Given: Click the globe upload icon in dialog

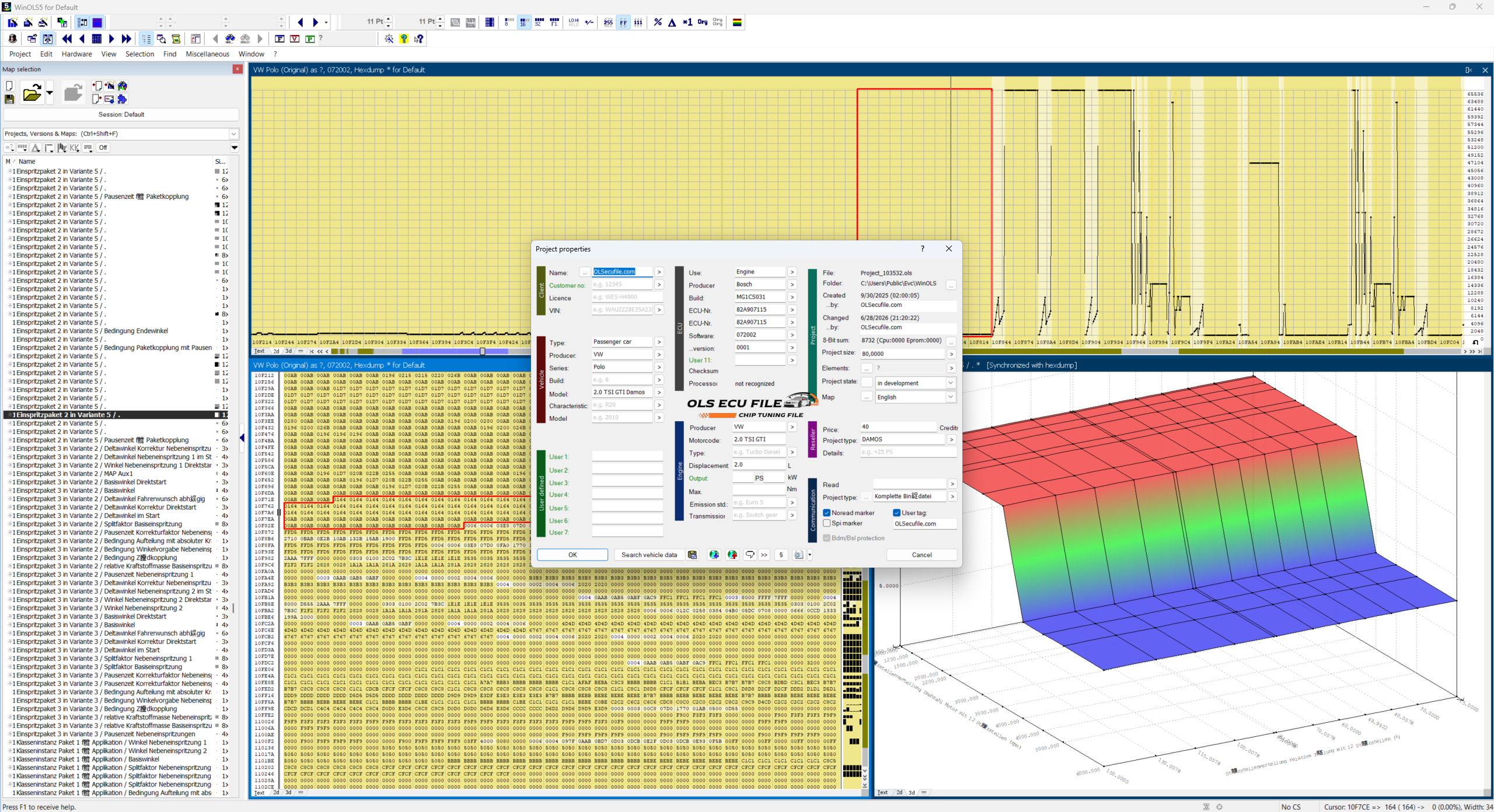Looking at the screenshot, I should [x=732, y=555].
